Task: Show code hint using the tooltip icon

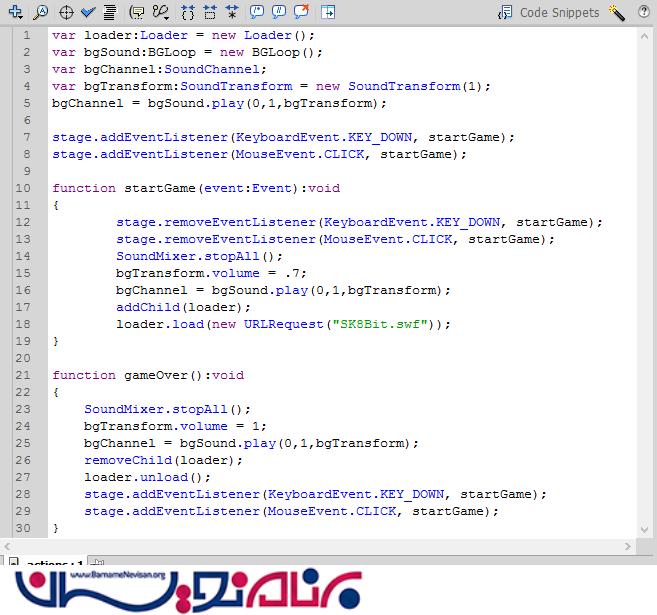Action: [137, 13]
